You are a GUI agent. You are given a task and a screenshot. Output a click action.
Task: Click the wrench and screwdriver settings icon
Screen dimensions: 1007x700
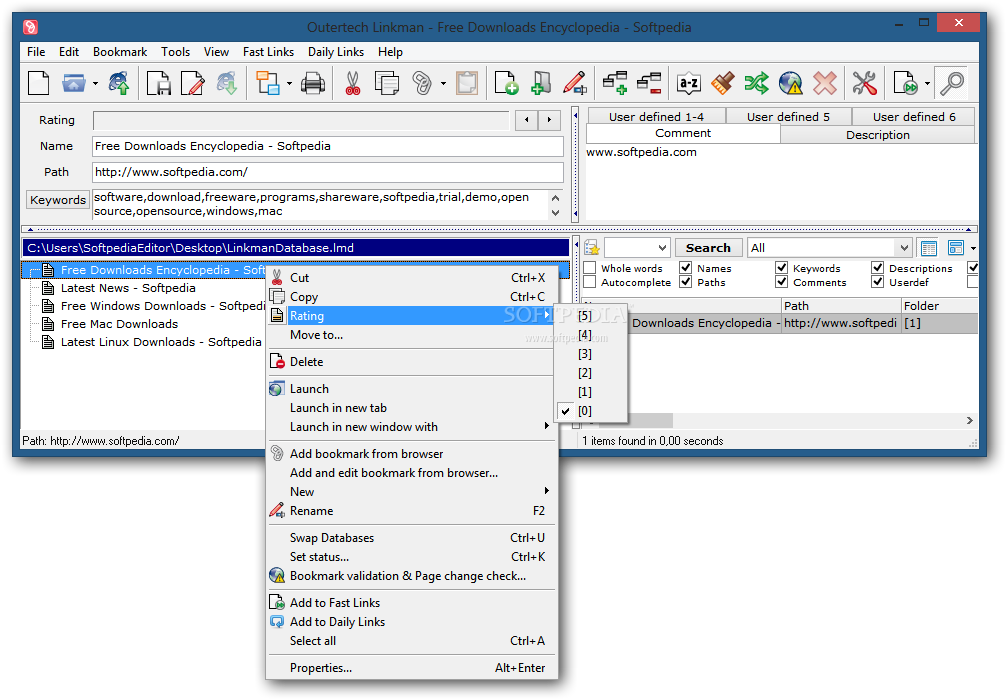pyautogui.click(x=864, y=83)
